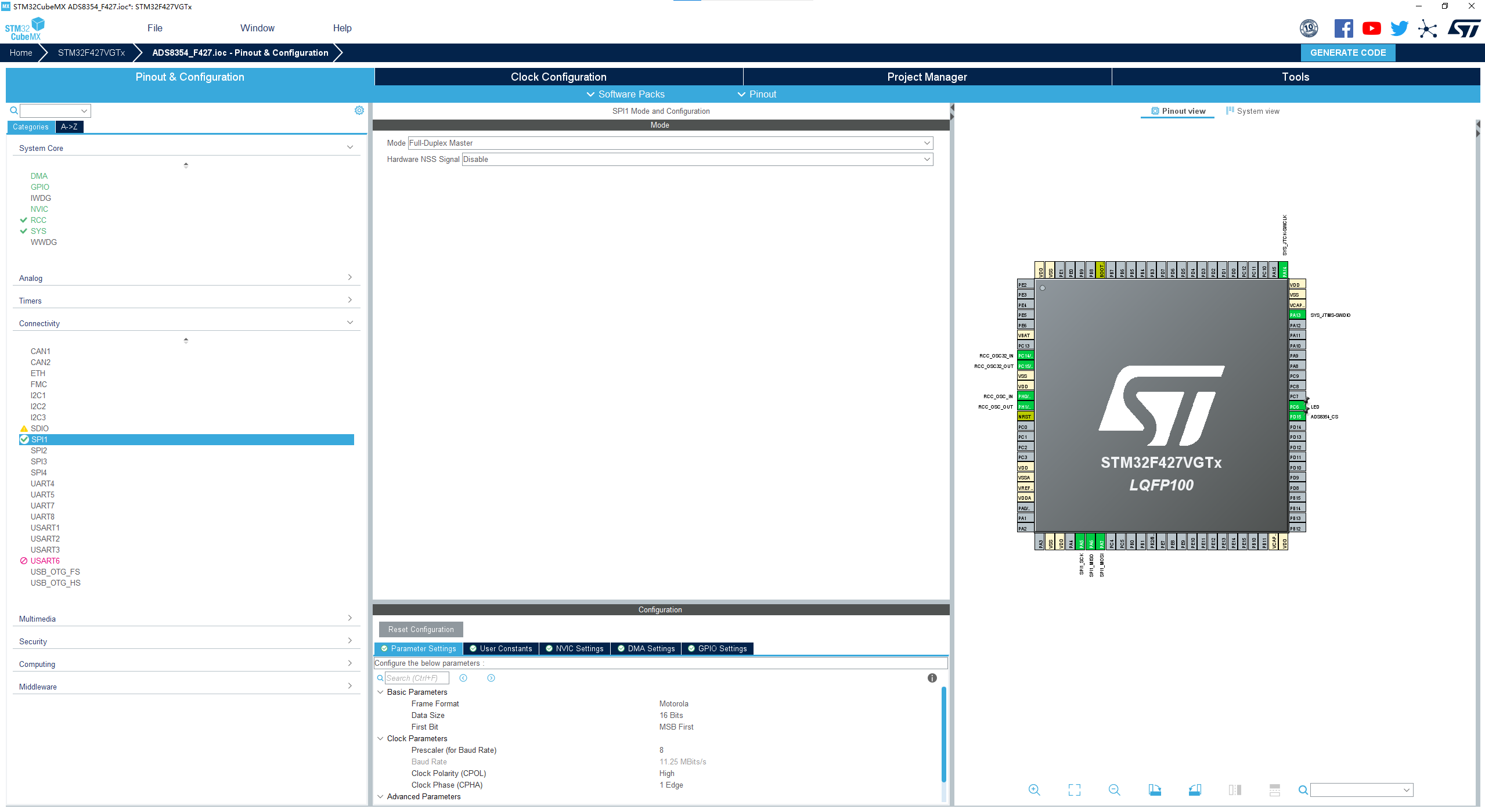This screenshot has width=1485, height=812.
Task: Click the green PD15 ADS8354_CS pin
Action: point(1297,417)
